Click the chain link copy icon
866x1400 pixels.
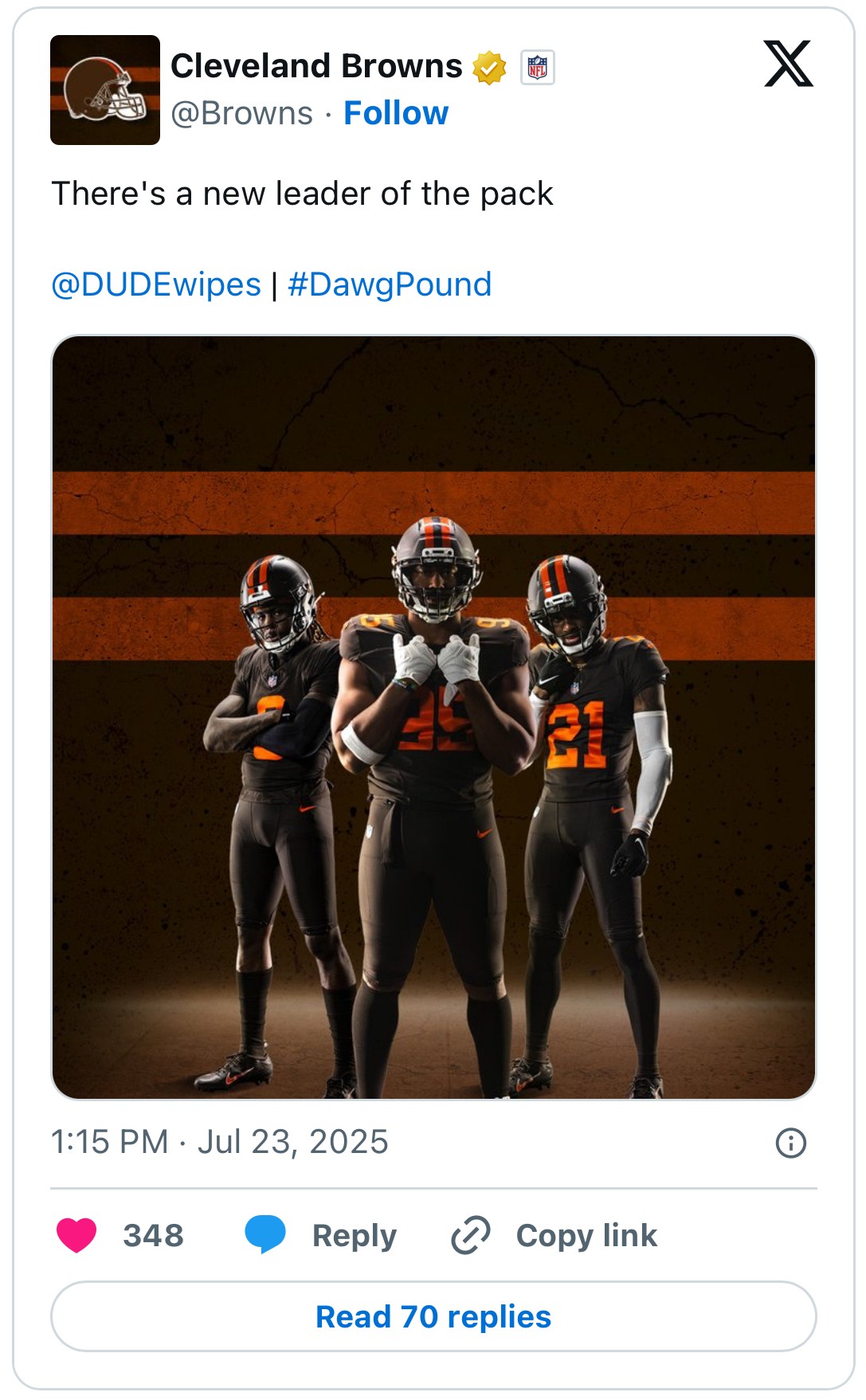click(471, 1235)
